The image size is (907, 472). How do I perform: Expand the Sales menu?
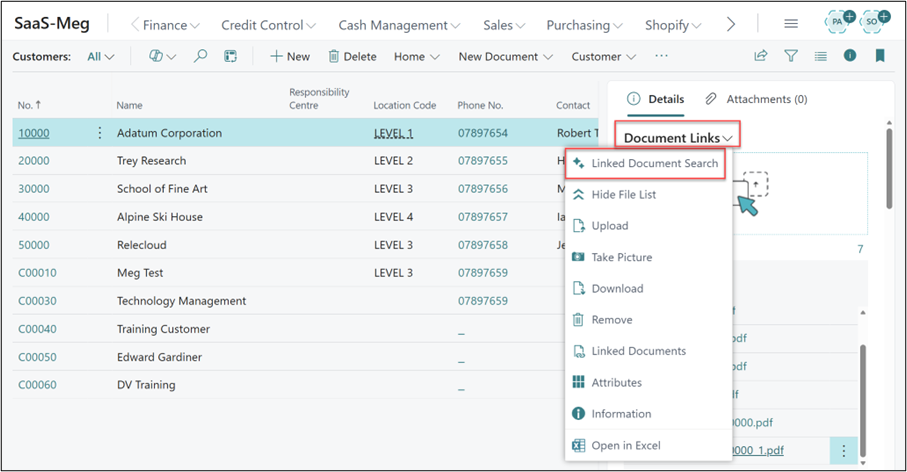[x=504, y=25]
